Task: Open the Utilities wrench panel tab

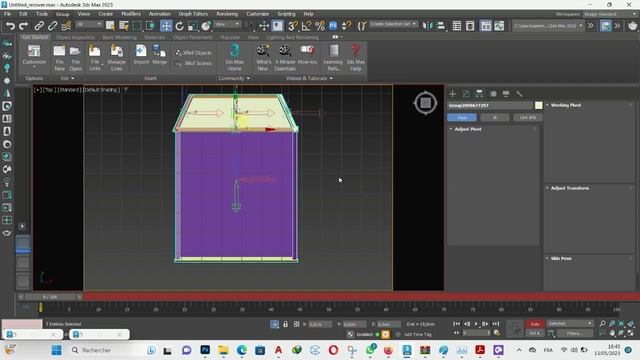Action: (519, 94)
